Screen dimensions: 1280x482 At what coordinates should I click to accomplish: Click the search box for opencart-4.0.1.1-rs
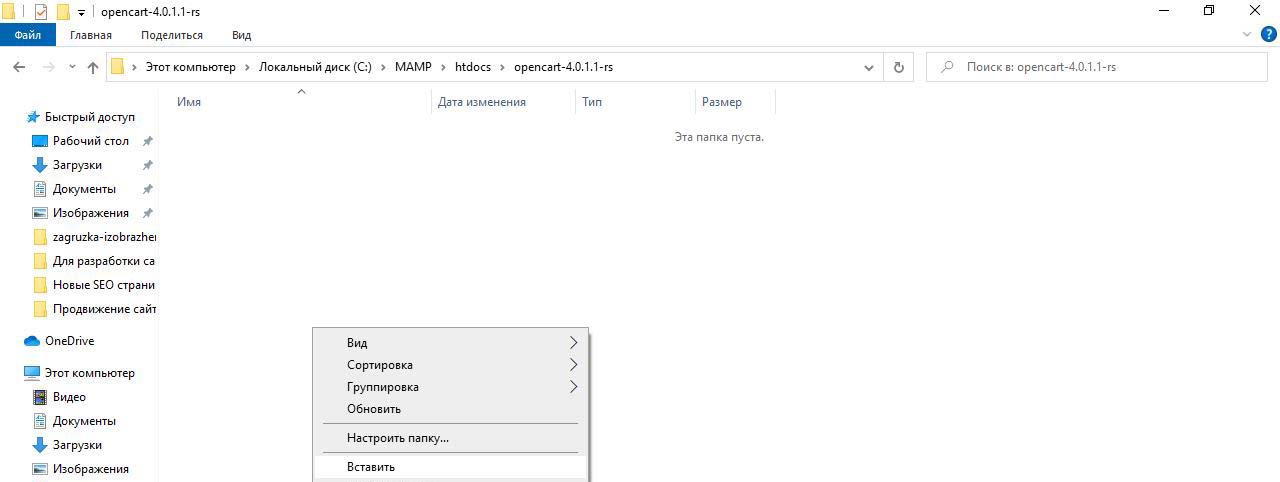point(1100,67)
